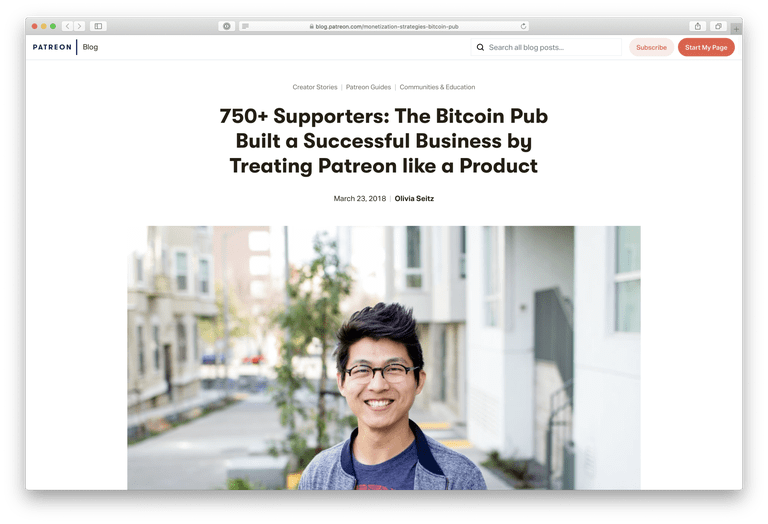Viewport: 768px width, 524px height.
Task: Open the Creator Stories category
Action: (315, 87)
